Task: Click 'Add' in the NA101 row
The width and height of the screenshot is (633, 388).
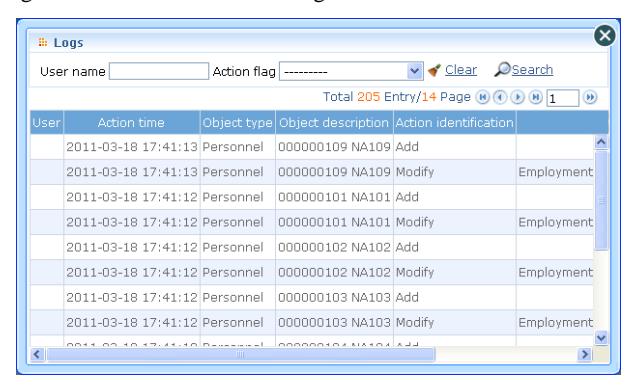Action: pos(407,197)
